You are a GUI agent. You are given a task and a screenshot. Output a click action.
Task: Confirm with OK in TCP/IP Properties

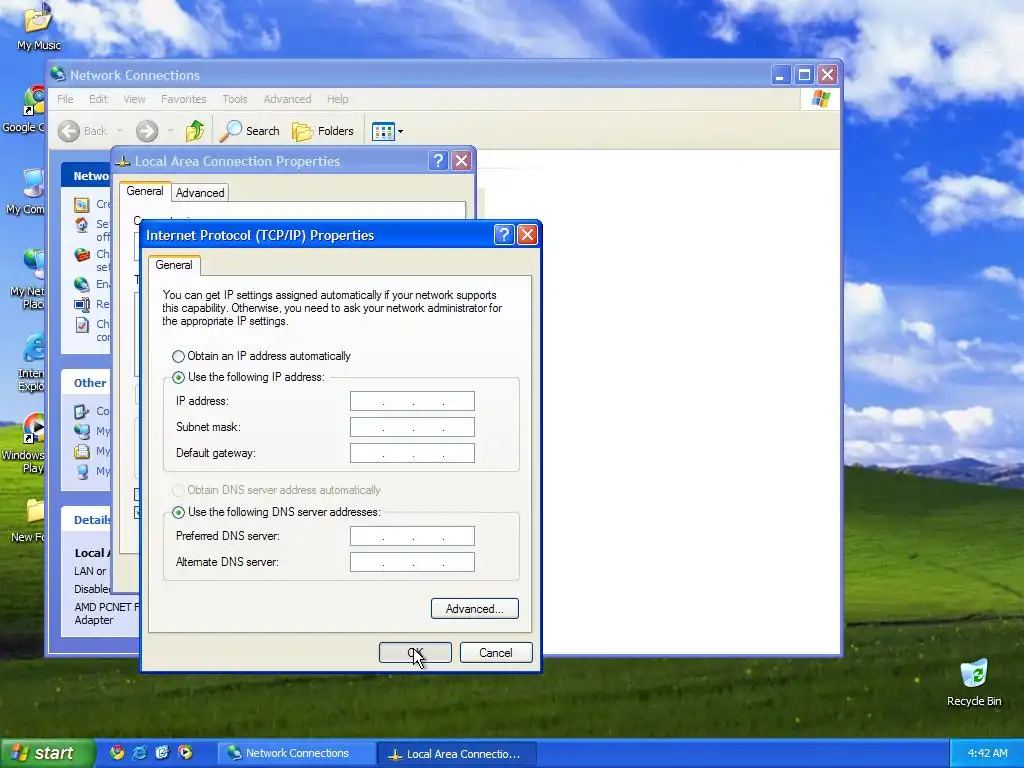click(x=415, y=652)
